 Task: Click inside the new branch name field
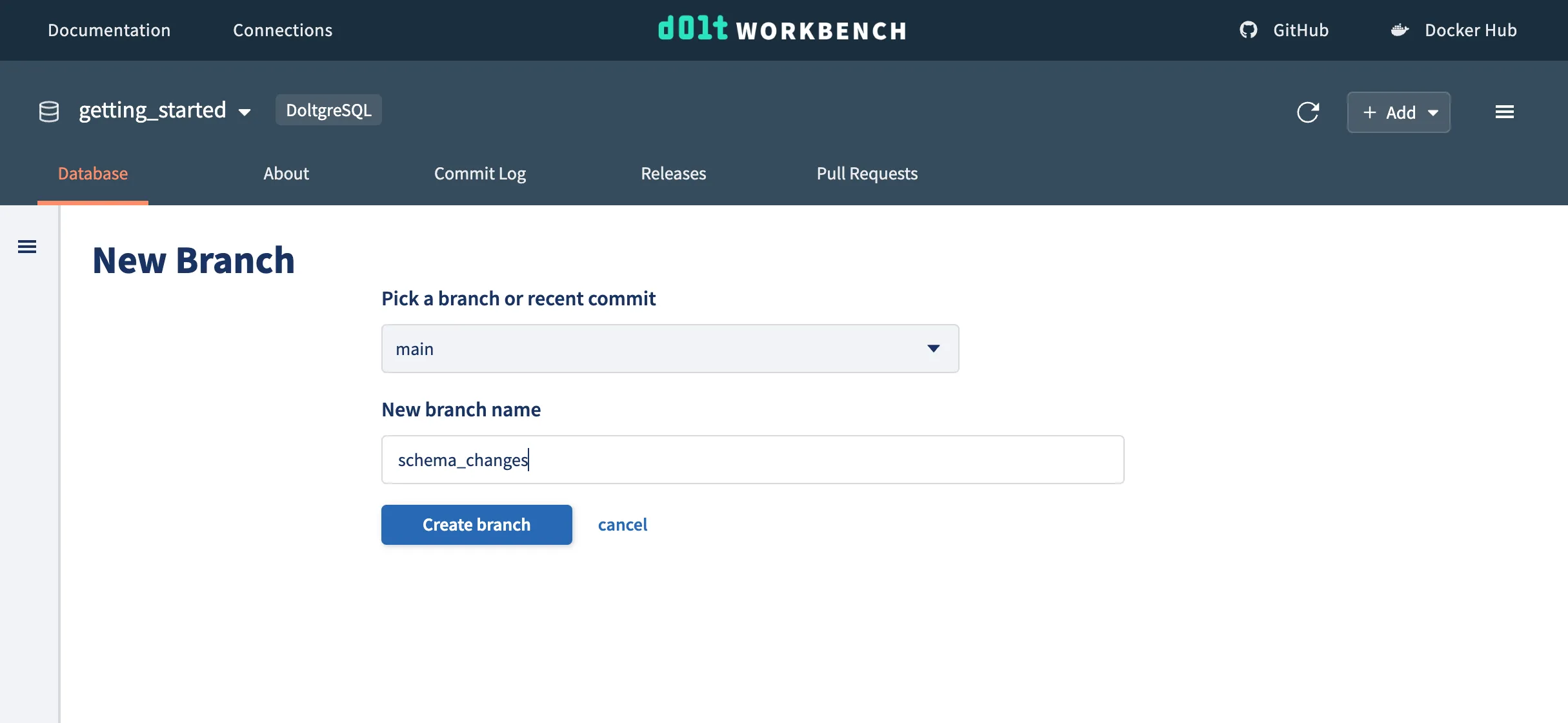click(x=752, y=460)
